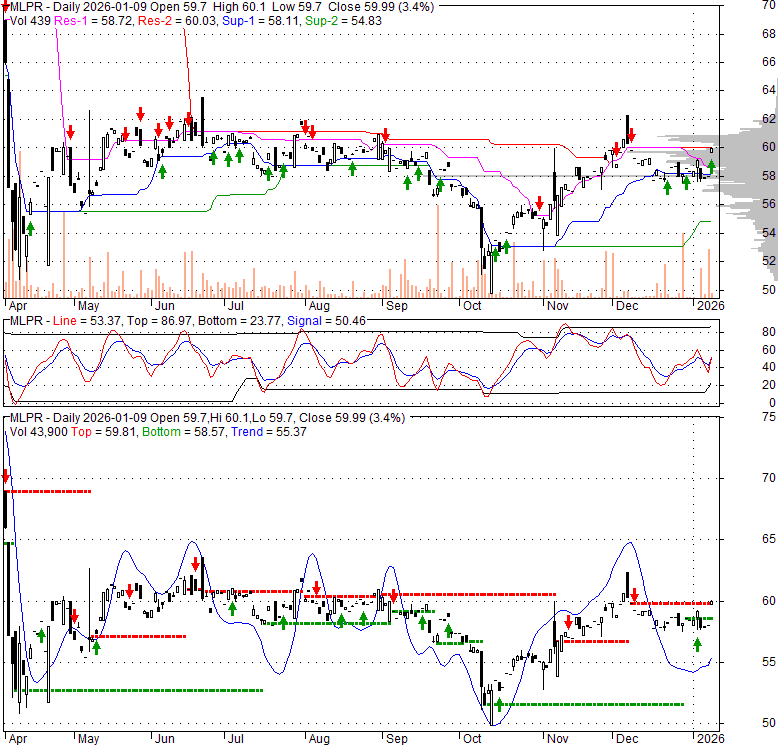780x745 pixels.
Task: Click the green up arrow at January 2026, top chart
Action: [x=712, y=166]
